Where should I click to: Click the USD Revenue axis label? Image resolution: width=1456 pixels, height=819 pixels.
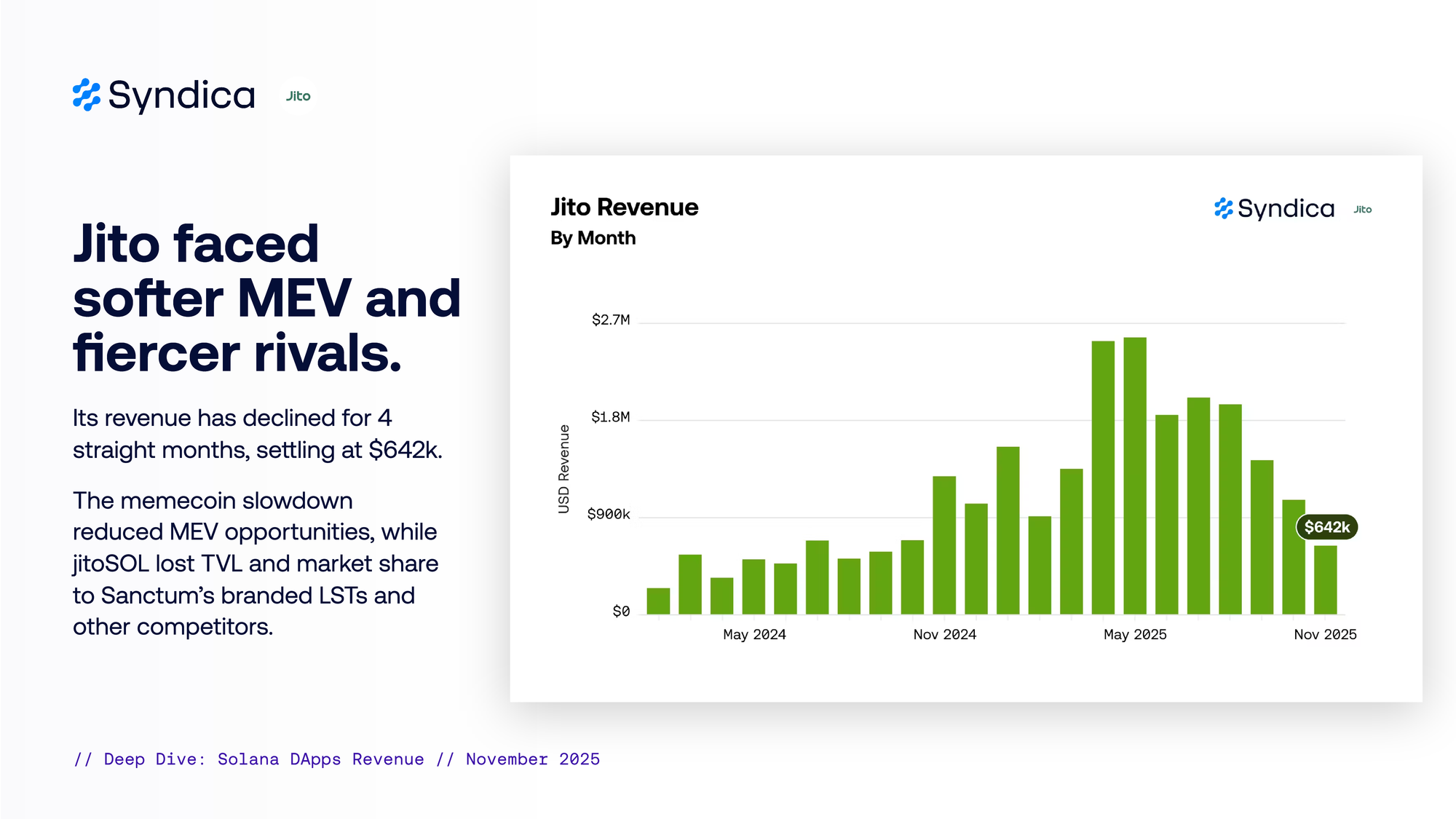pyautogui.click(x=563, y=469)
